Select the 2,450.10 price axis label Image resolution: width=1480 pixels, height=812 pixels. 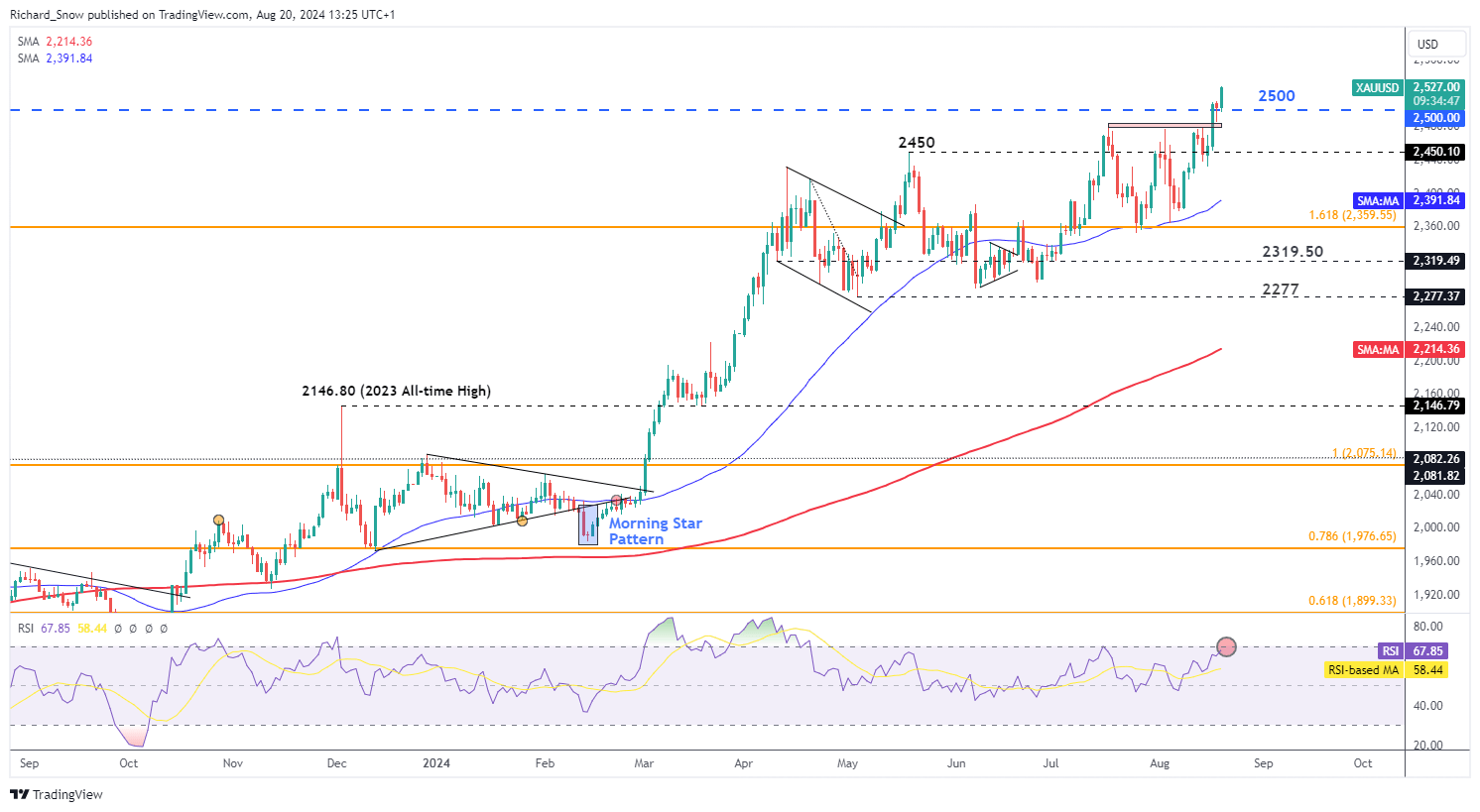[1436, 153]
